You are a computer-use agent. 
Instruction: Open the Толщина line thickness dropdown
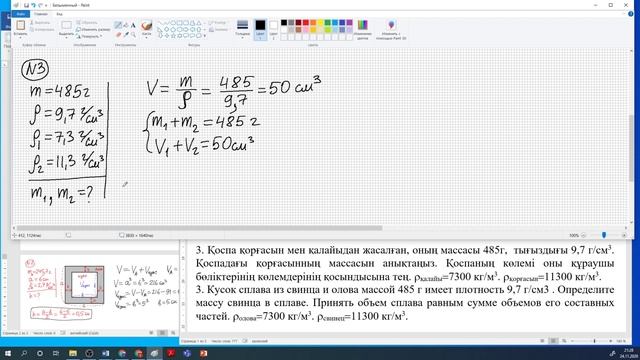242,29
